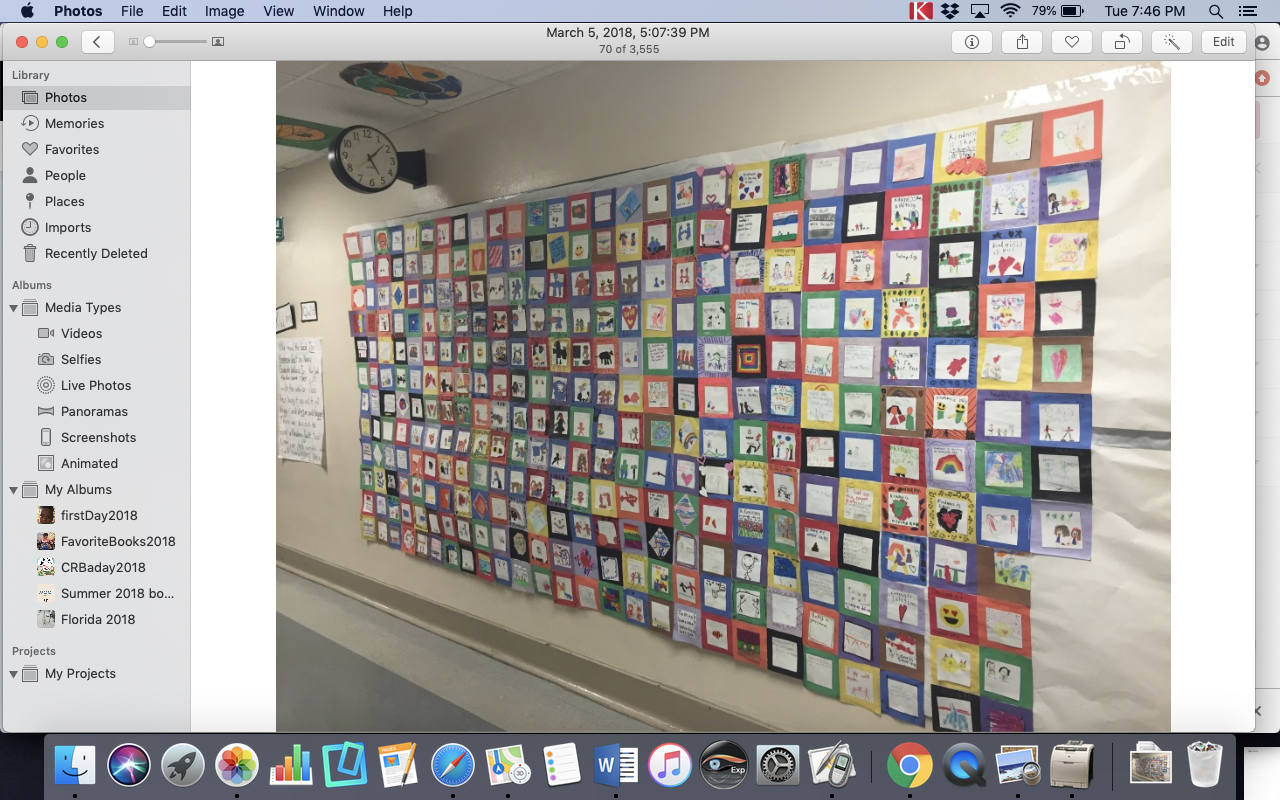Click the Edit button
Image resolution: width=1280 pixels, height=800 pixels.
pyautogui.click(x=1223, y=42)
